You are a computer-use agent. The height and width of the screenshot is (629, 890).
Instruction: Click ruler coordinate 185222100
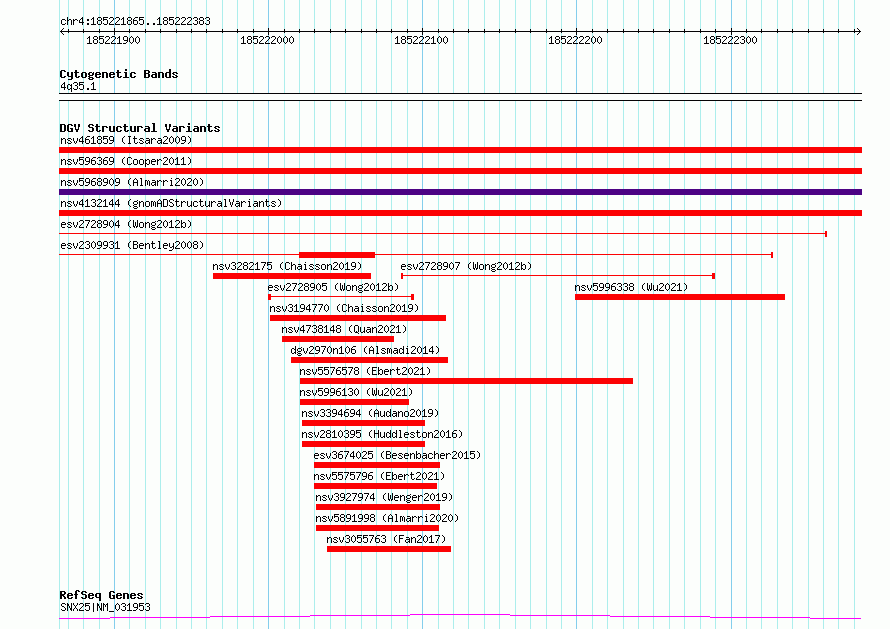click(x=421, y=40)
